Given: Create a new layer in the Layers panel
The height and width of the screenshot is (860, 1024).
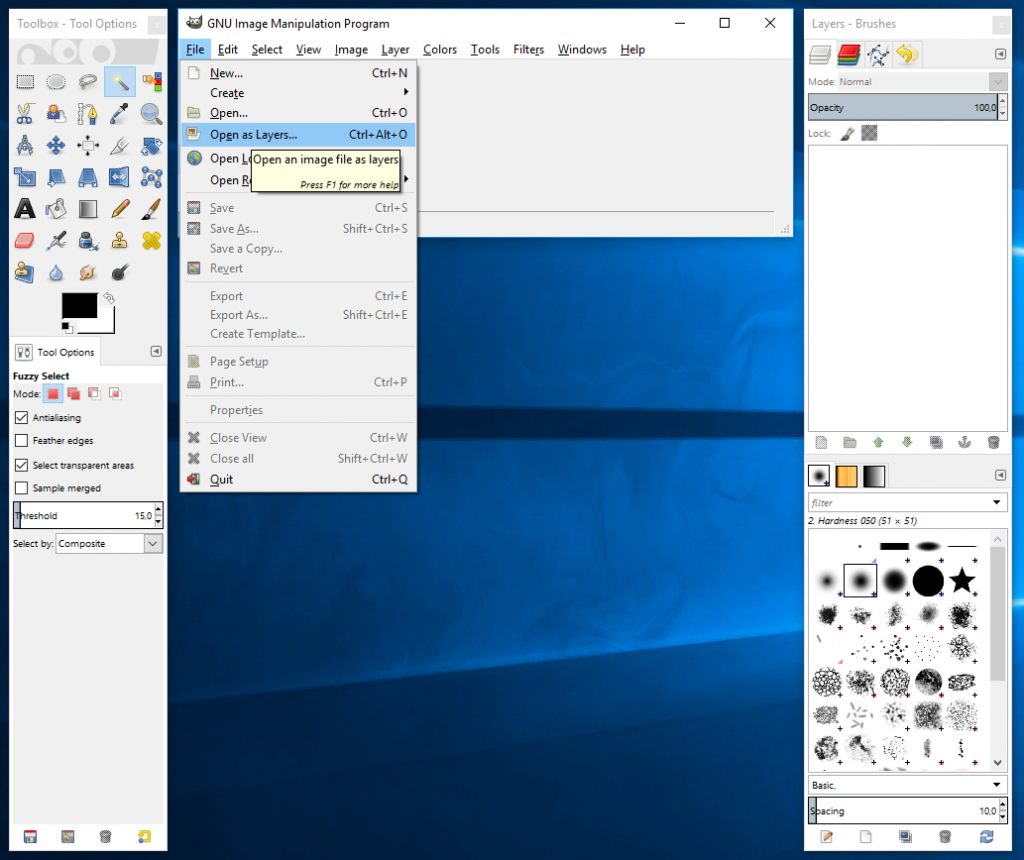Looking at the screenshot, I should click(x=822, y=442).
